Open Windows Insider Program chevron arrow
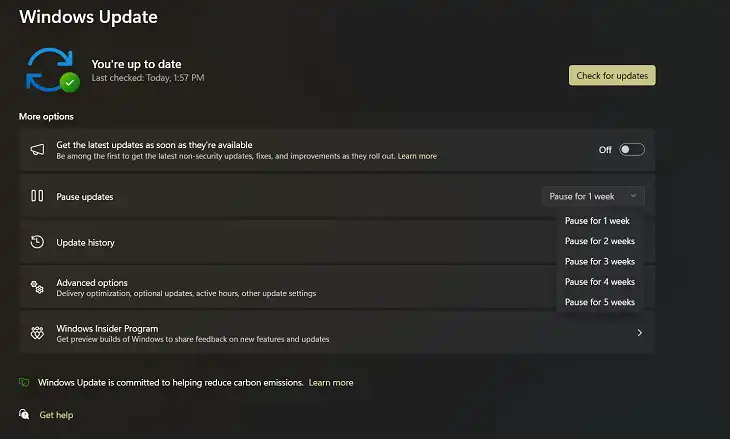This screenshot has height=439, width=730. (640, 332)
